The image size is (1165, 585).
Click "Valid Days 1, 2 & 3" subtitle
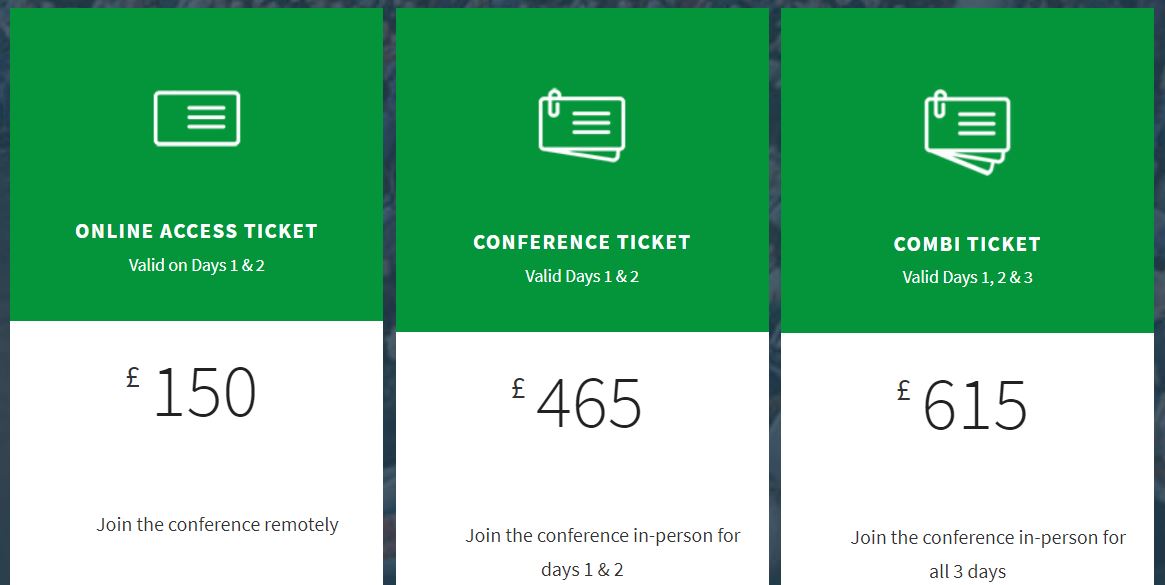tap(967, 277)
